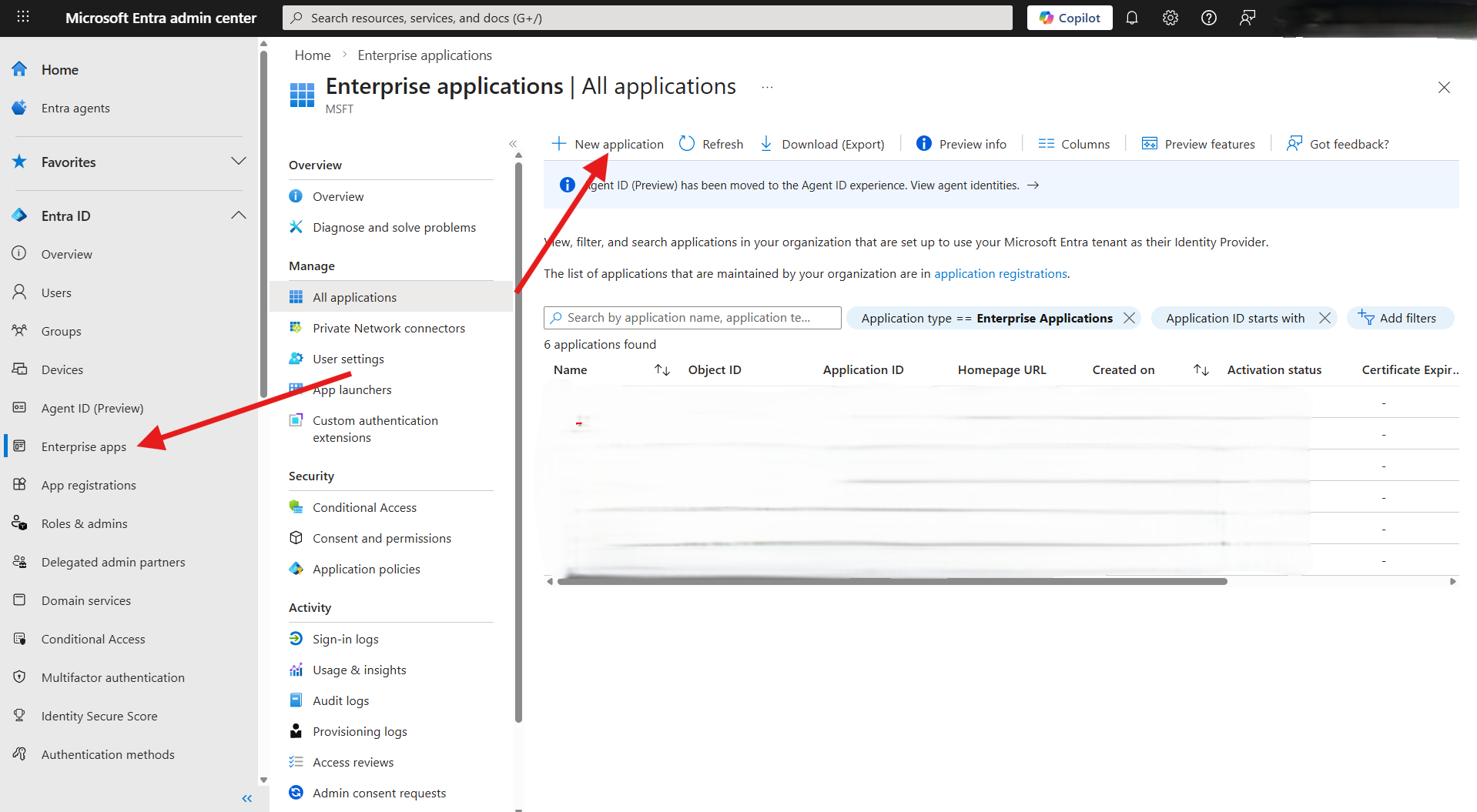This screenshot has width=1477, height=812.
Task: Open App registrations in the left navigation
Action: (x=89, y=484)
